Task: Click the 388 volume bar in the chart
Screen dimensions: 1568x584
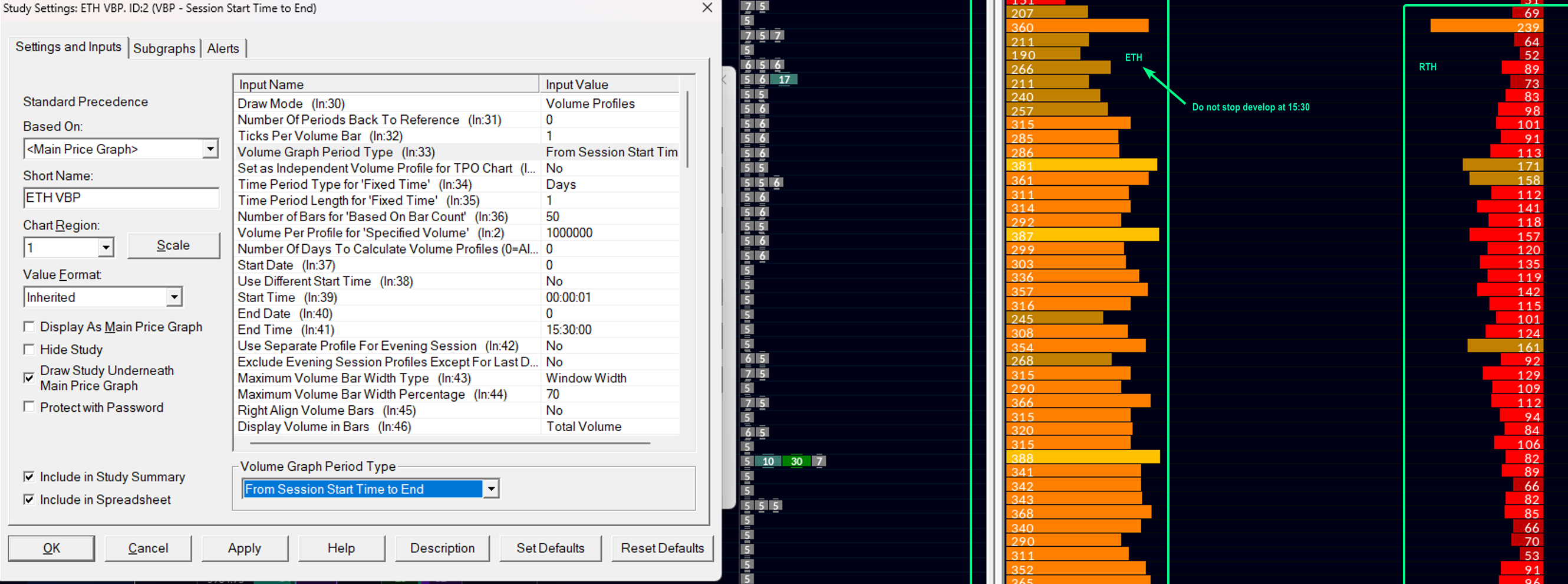Action: click(x=1083, y=458)
